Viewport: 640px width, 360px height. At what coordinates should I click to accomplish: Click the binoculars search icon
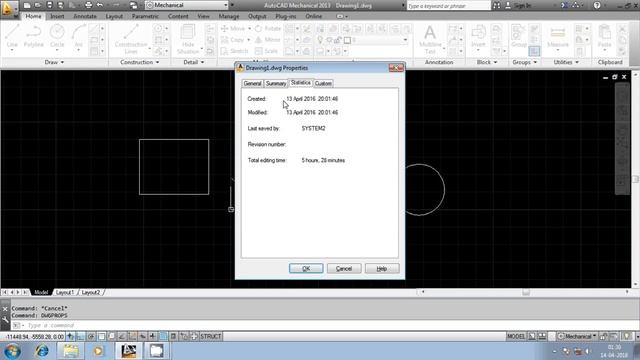pyautogui.click(x=496, y=5)
